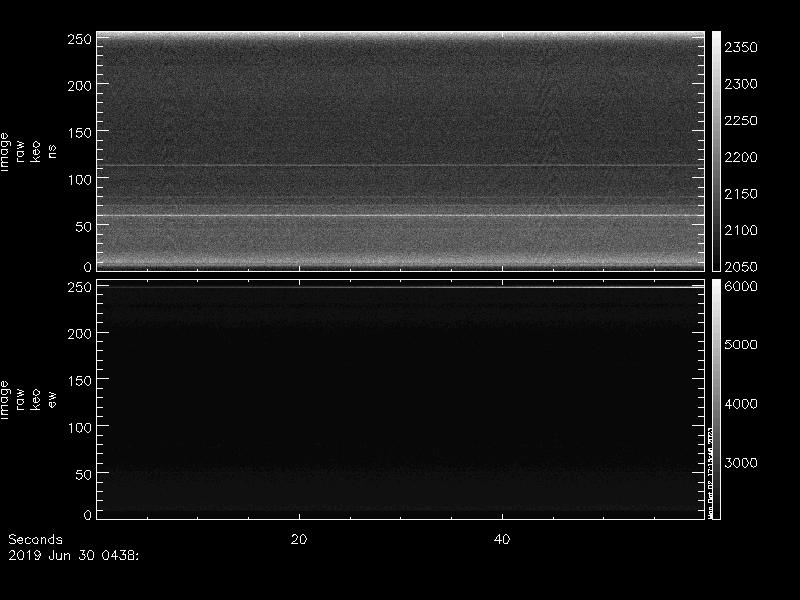Click the brightest horizontal line near row 60 in ns plot
800x600 pixels.
(401, 215)
